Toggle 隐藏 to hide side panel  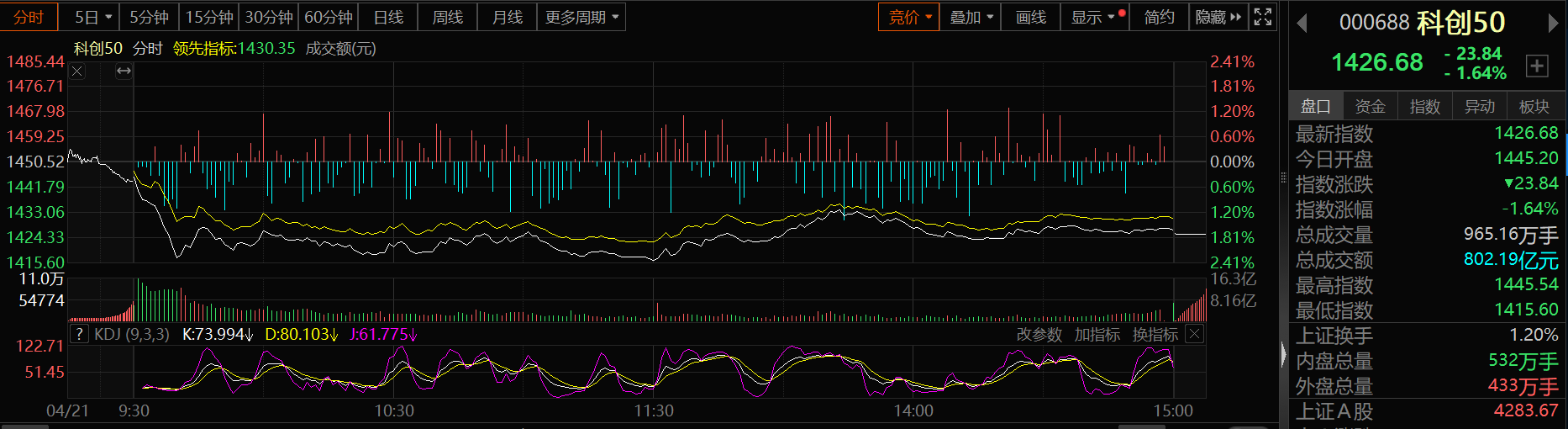click(x=1218, y=17)
